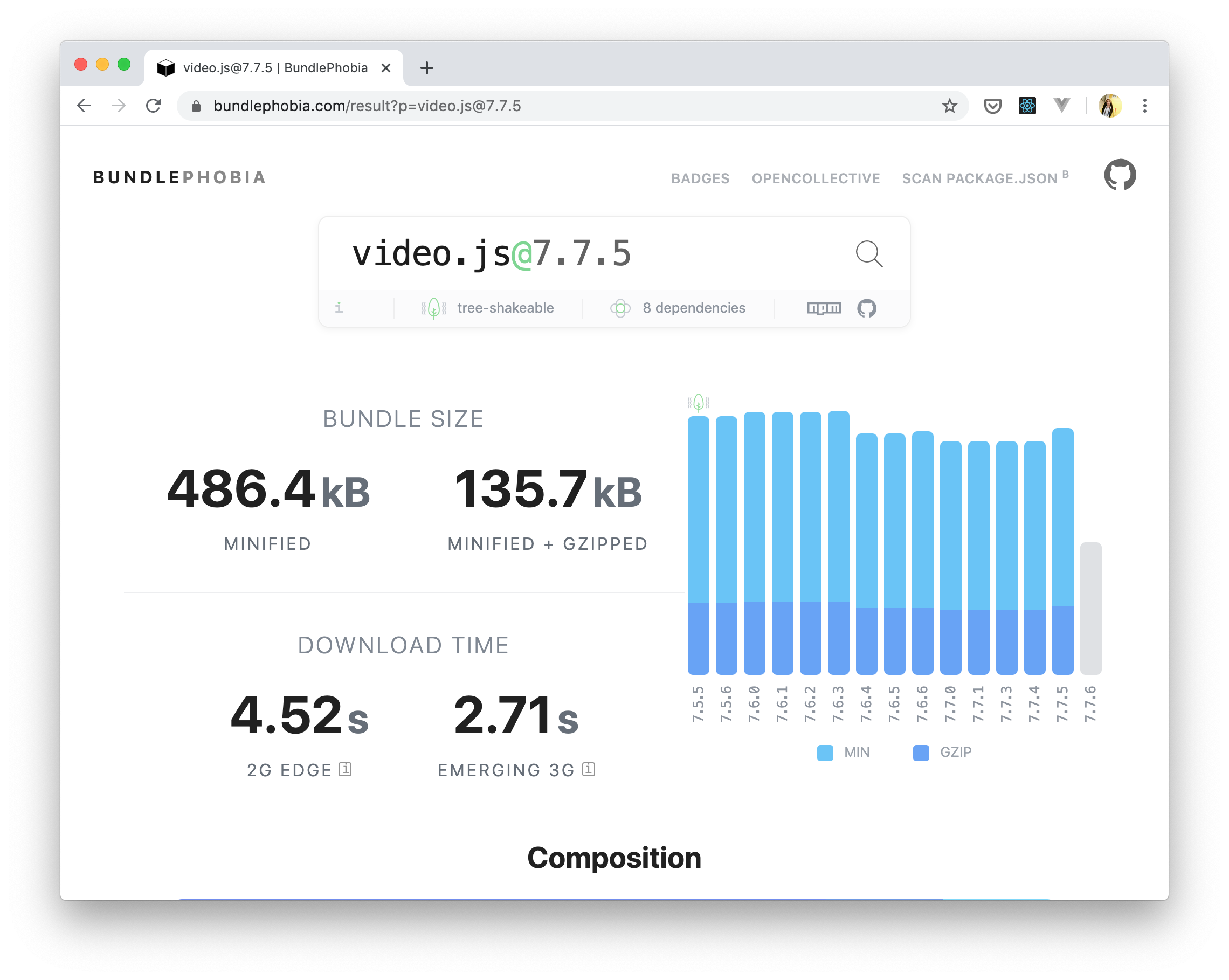Open React Developer Tools extension
Image resolution: width=1229 pixels, height=980 pixels.
coord(1027,106)
